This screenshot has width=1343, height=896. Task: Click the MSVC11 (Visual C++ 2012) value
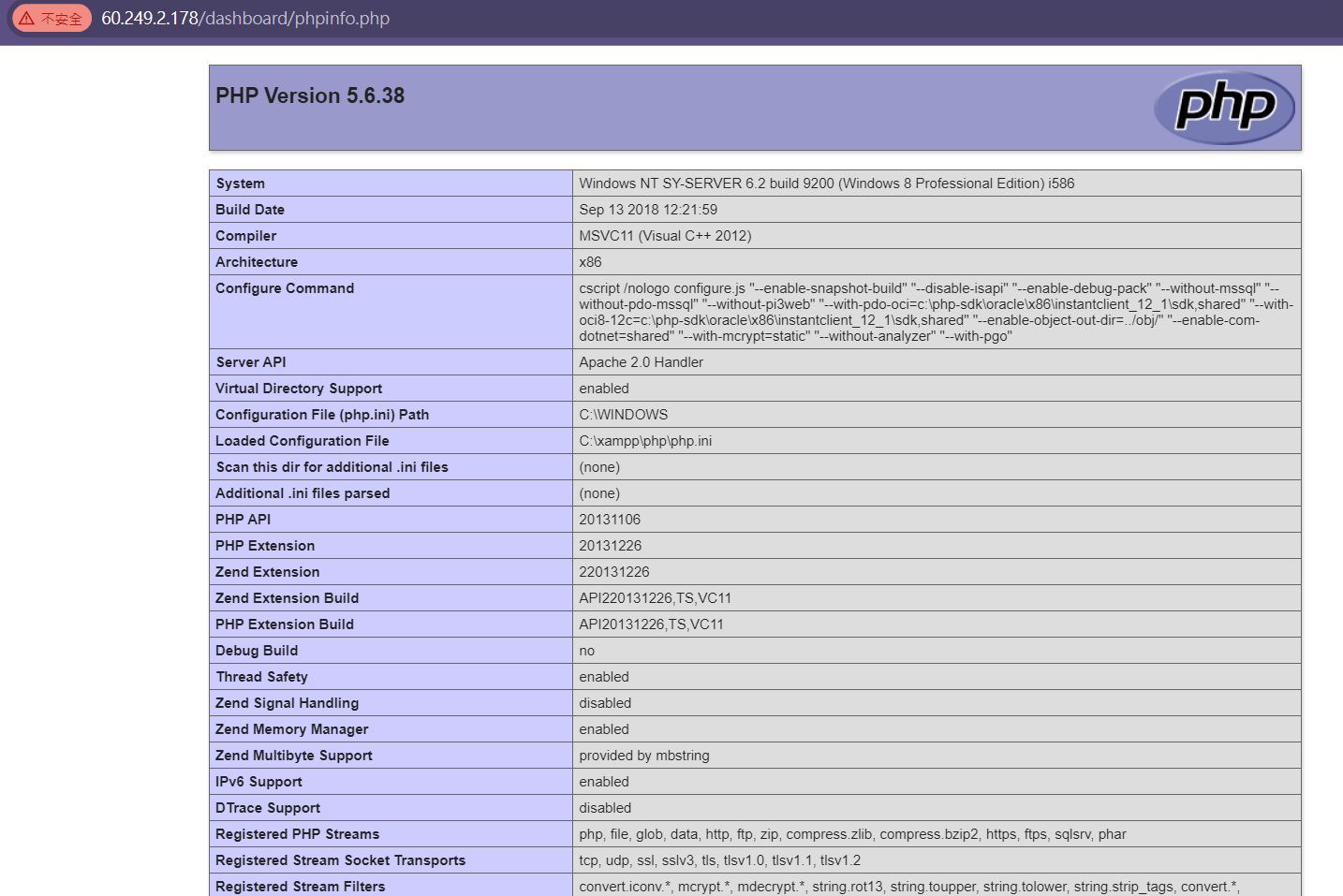coord(665,236)
